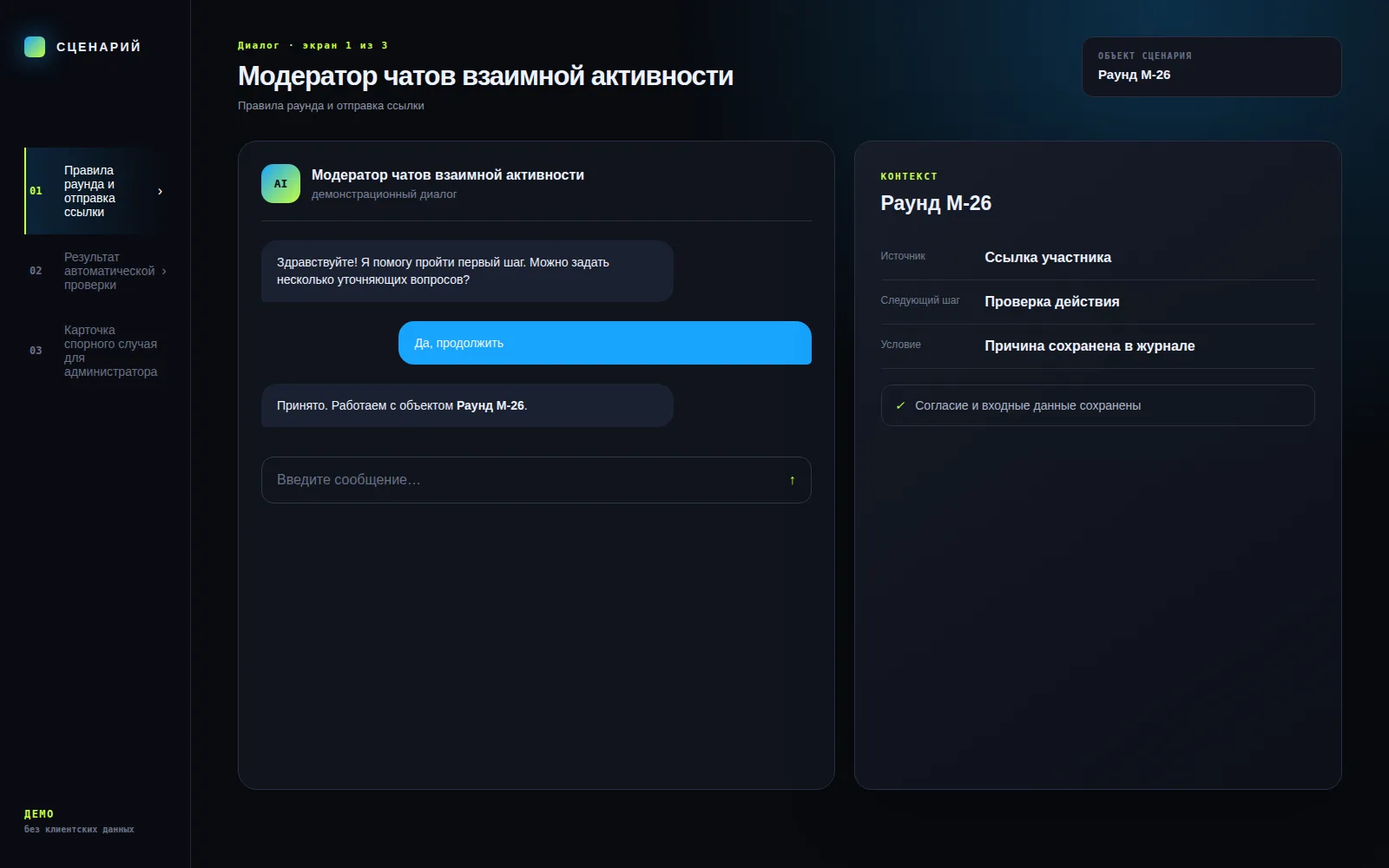
Task: Click the chat header title Модератор чатов
Action: (448, 174)
